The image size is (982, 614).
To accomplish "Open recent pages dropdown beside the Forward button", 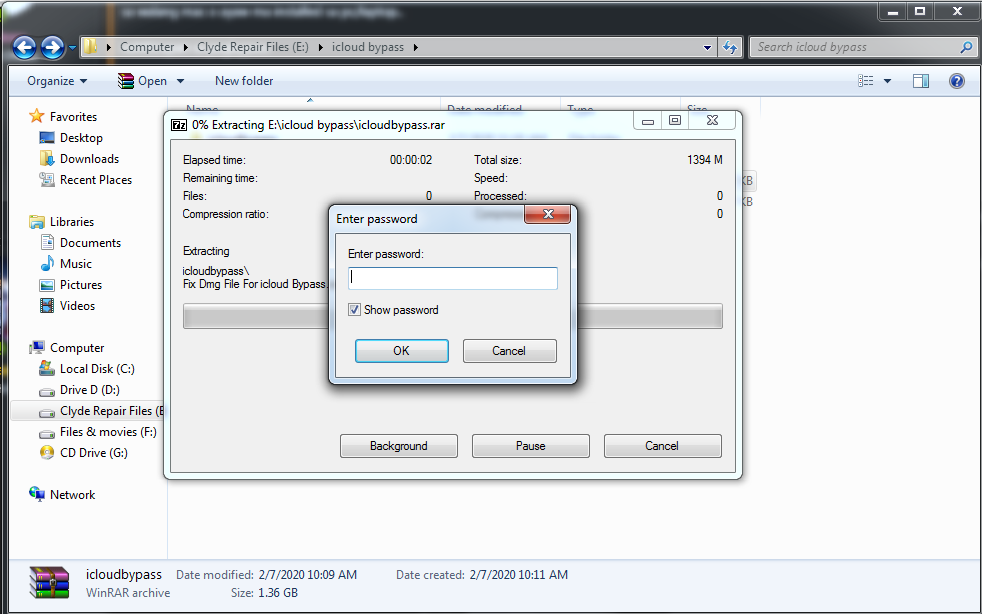I will pyautogui.click(x=72, y=47).
